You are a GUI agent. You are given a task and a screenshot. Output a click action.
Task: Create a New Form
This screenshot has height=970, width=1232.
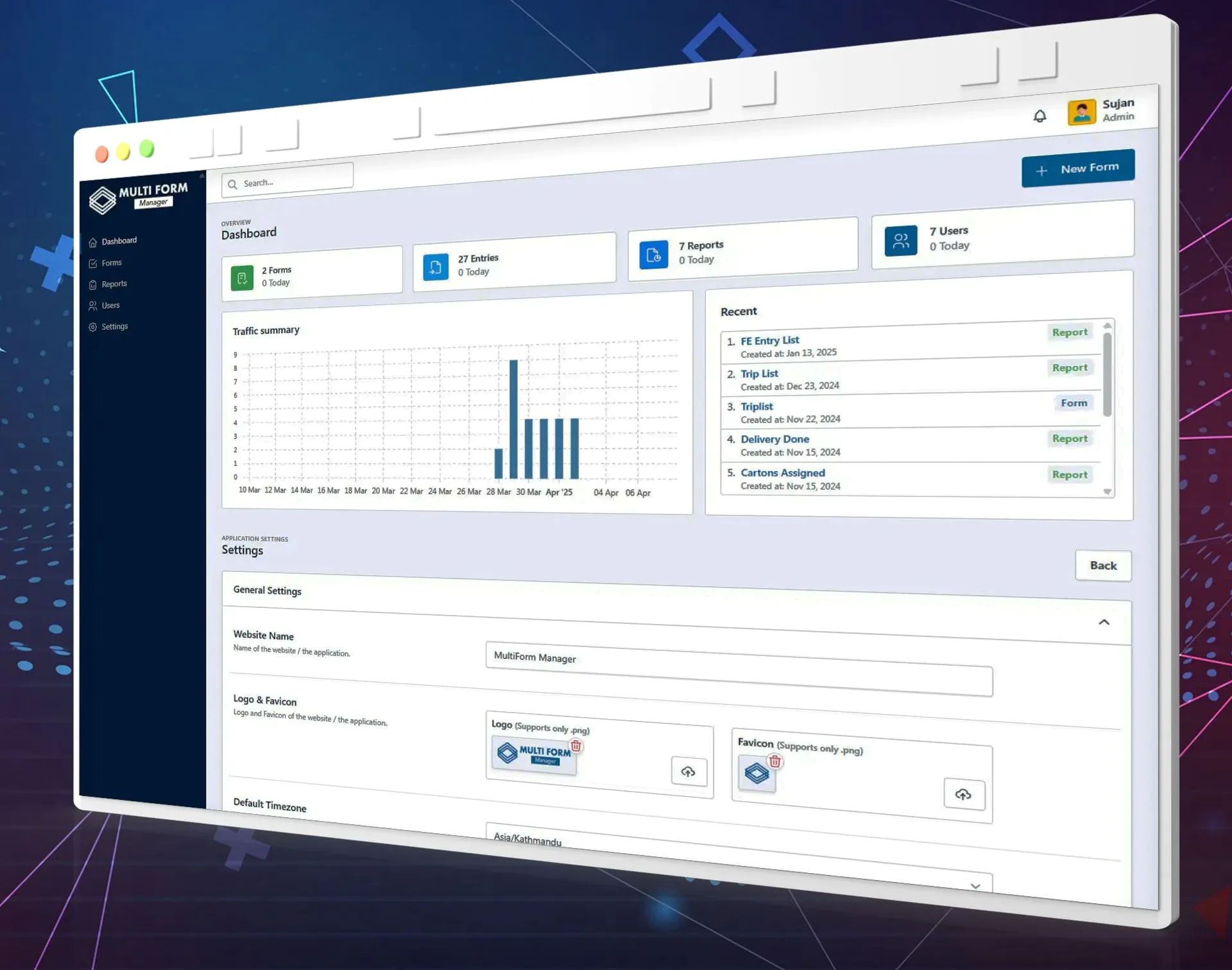pos(1078,168)
